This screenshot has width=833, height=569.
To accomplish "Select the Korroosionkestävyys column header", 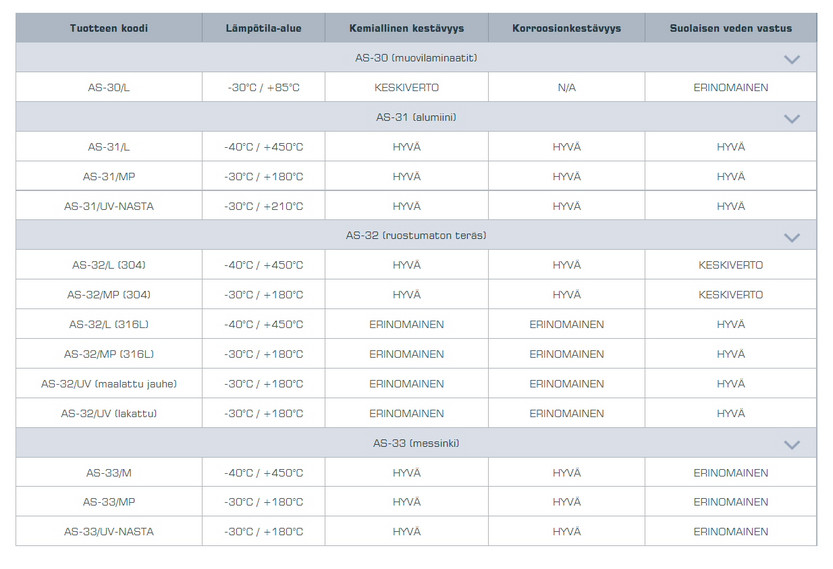I will click(x=566, y=28).
